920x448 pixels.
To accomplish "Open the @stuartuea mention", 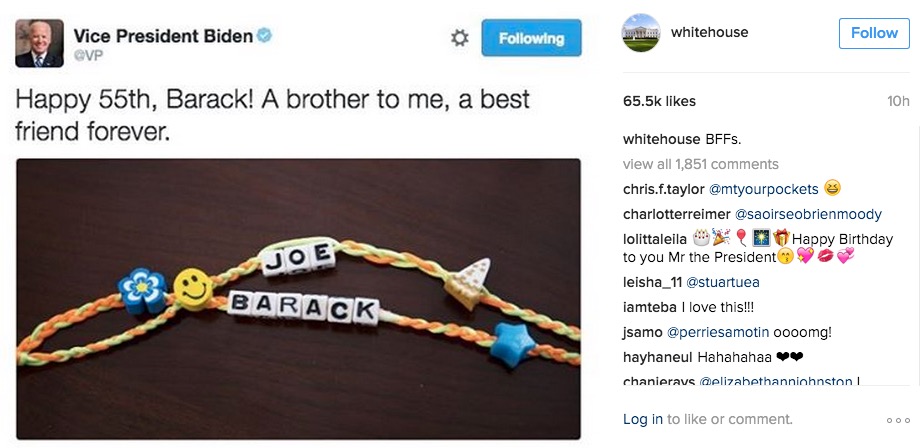I will 722,282.
